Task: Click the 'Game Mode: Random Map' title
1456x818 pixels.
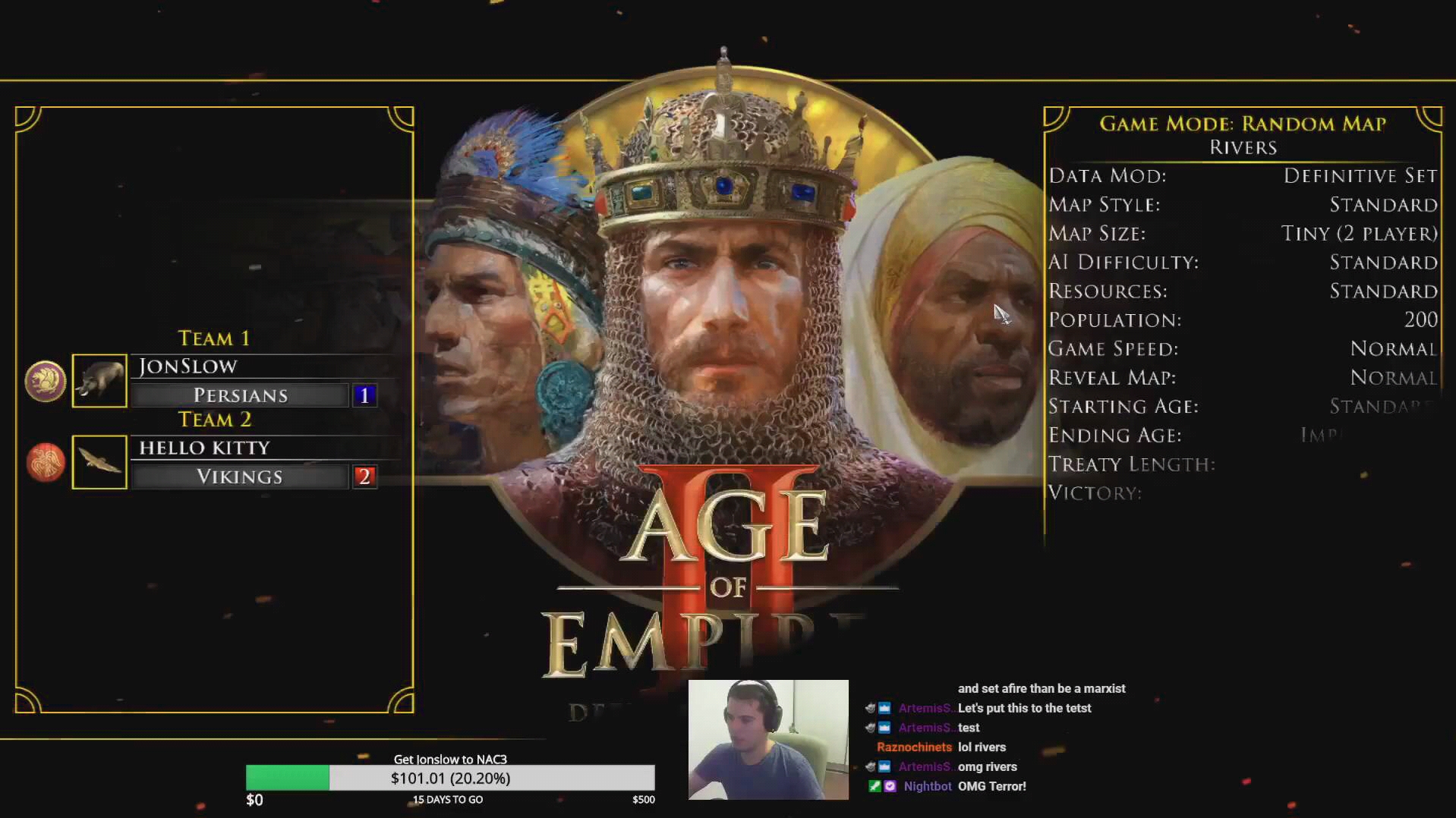Action: coord(1243,124)
